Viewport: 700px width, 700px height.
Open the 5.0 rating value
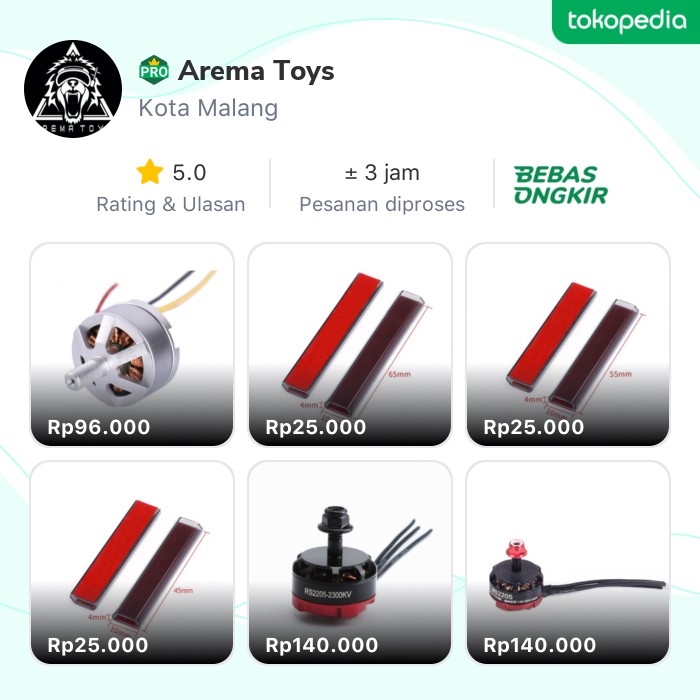(x=189, y=173)
